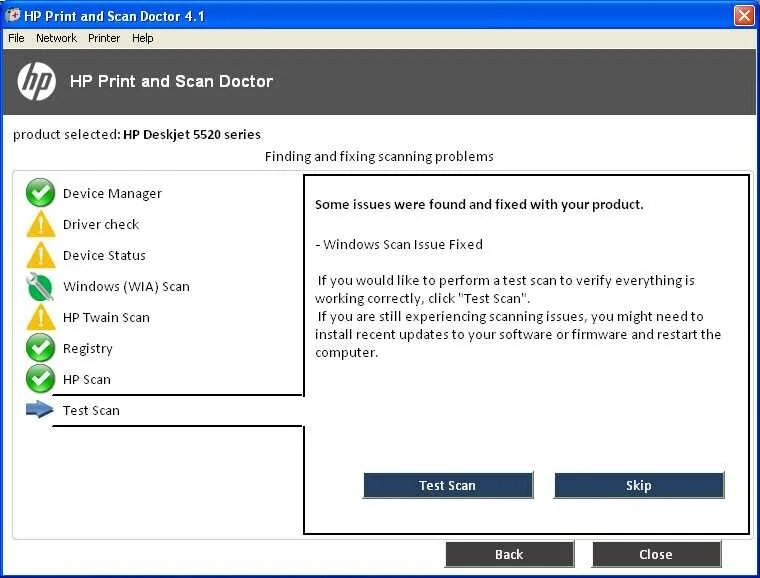The height and width of the screenshot is (578, 760).
Task: Open the Help menu
Action: [142, 38]
